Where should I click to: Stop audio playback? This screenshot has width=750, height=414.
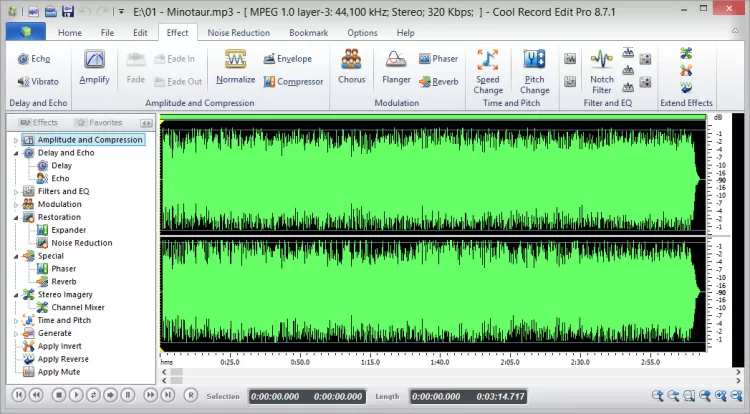pyautogui.click(x=59, y=395)
